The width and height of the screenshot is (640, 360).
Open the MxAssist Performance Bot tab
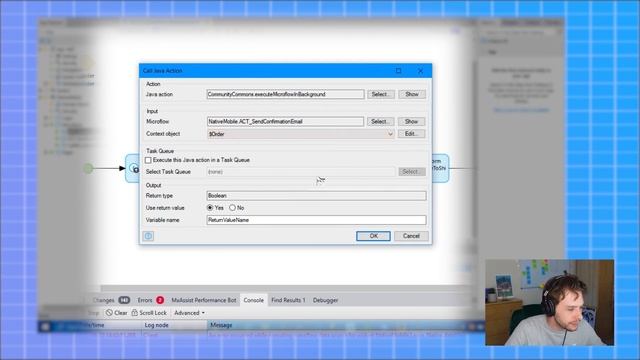(204, 300)
